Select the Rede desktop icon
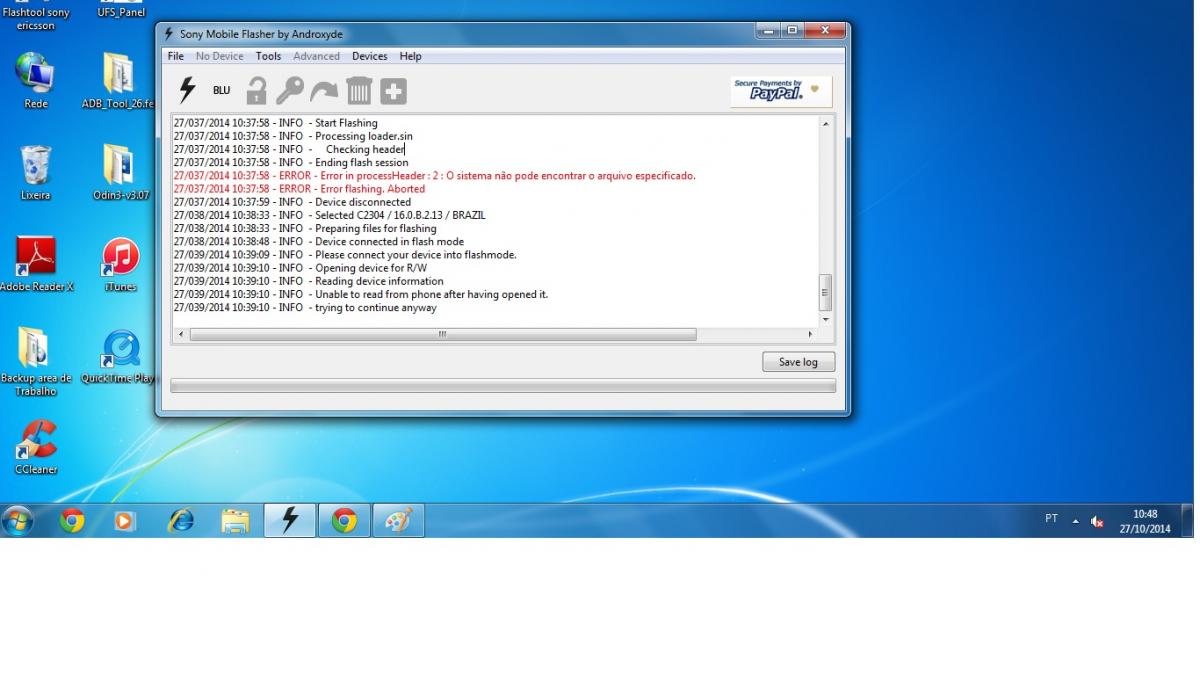Image resolution: width=1200 pixels, height=675 pixels. (35, 80)
